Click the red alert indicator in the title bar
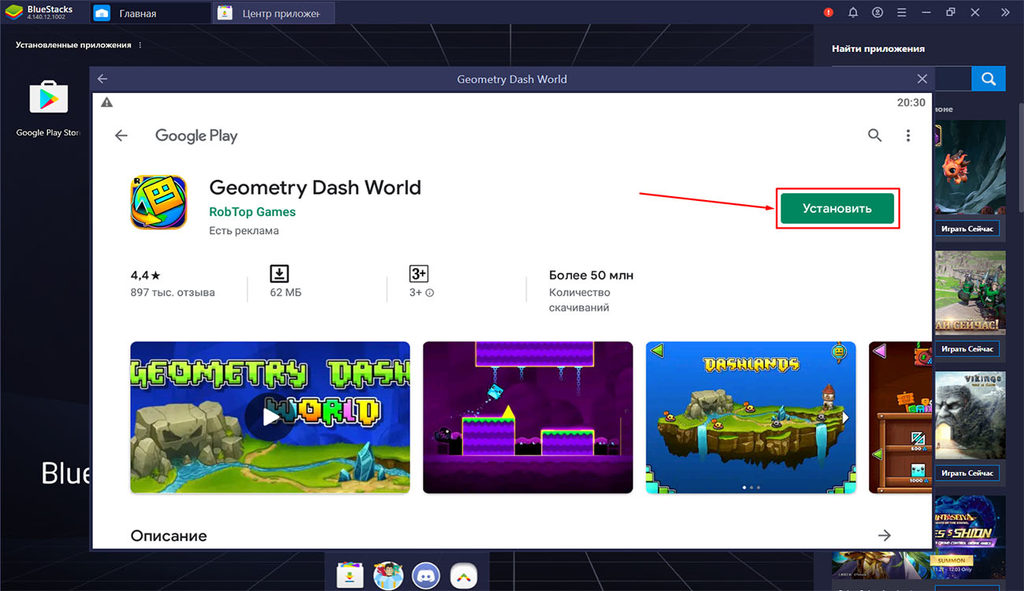Viewport: 1024px width, 591px height. pyautogui.click(x=828, y=12)
